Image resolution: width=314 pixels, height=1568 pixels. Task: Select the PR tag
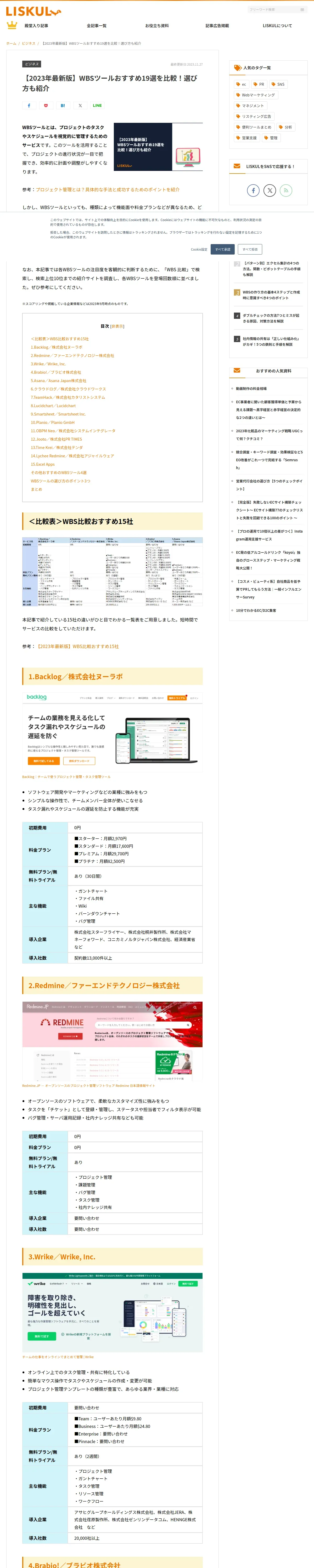[259, 85]
